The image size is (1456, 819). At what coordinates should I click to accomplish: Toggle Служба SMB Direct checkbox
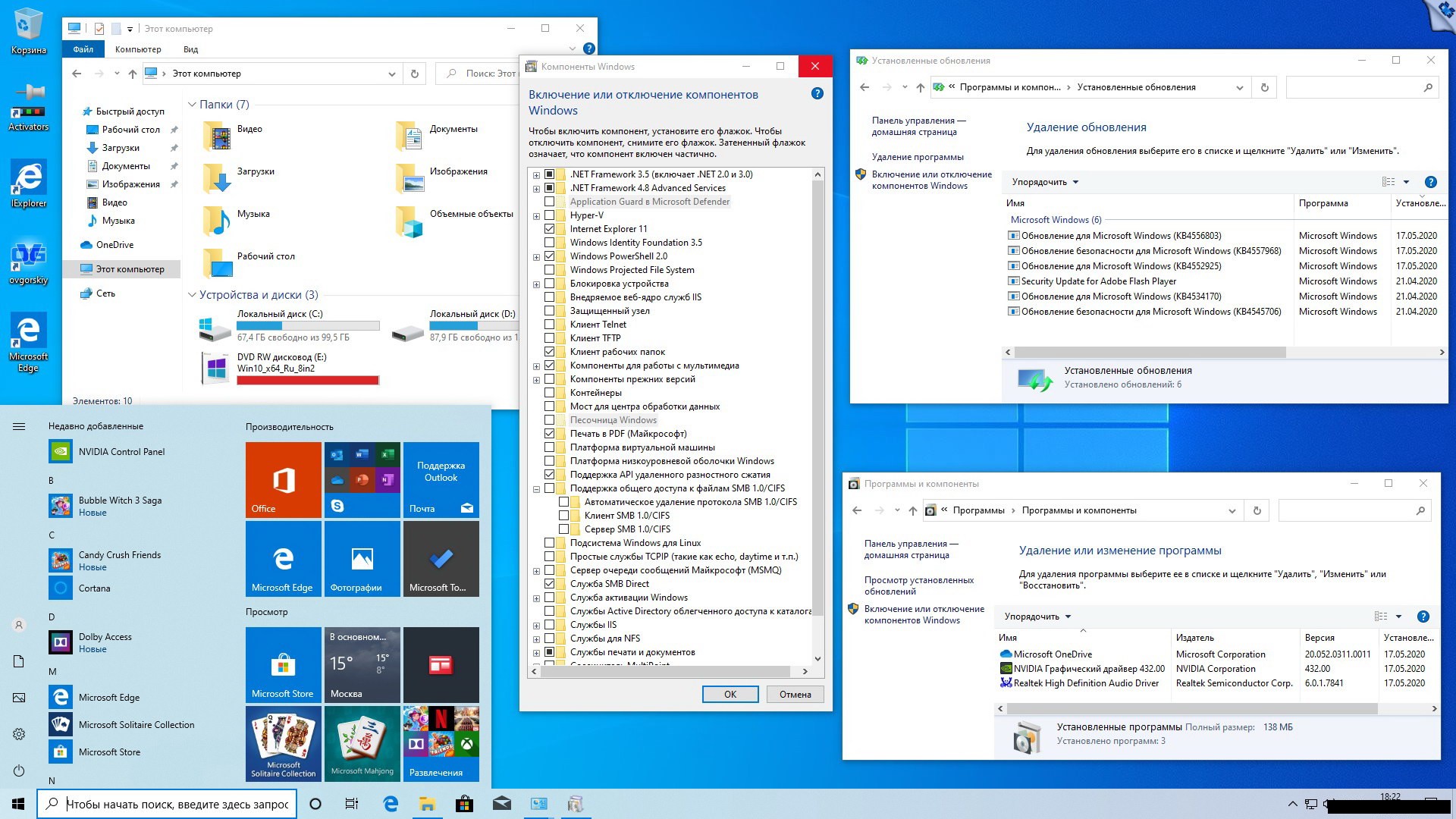click(x=549, y=584)
